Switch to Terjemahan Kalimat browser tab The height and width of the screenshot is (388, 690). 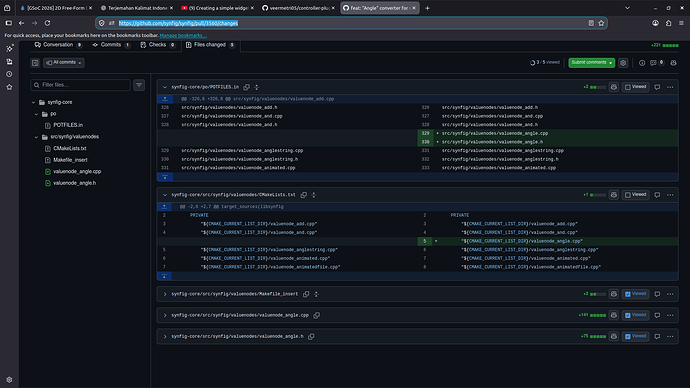tap(137, 8)
